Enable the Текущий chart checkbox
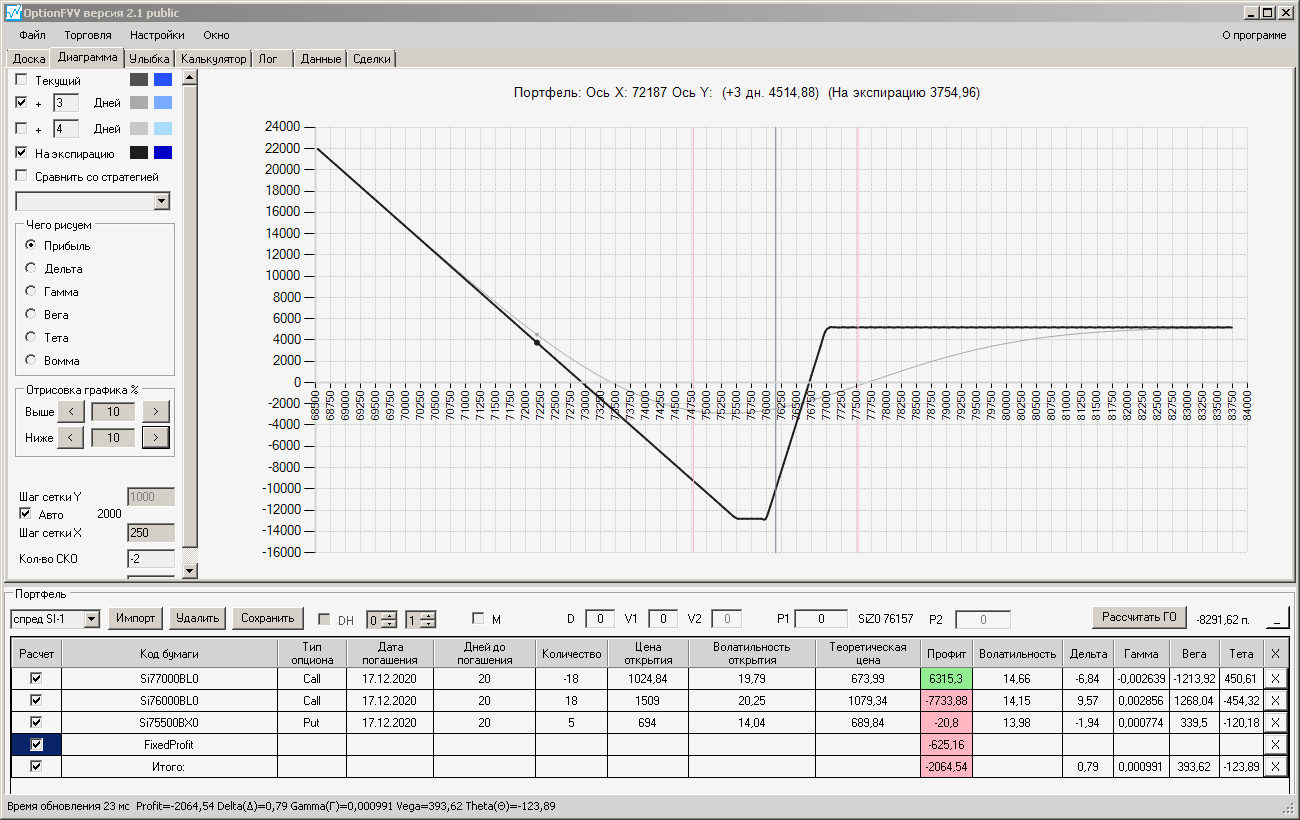 click(22, 80)
